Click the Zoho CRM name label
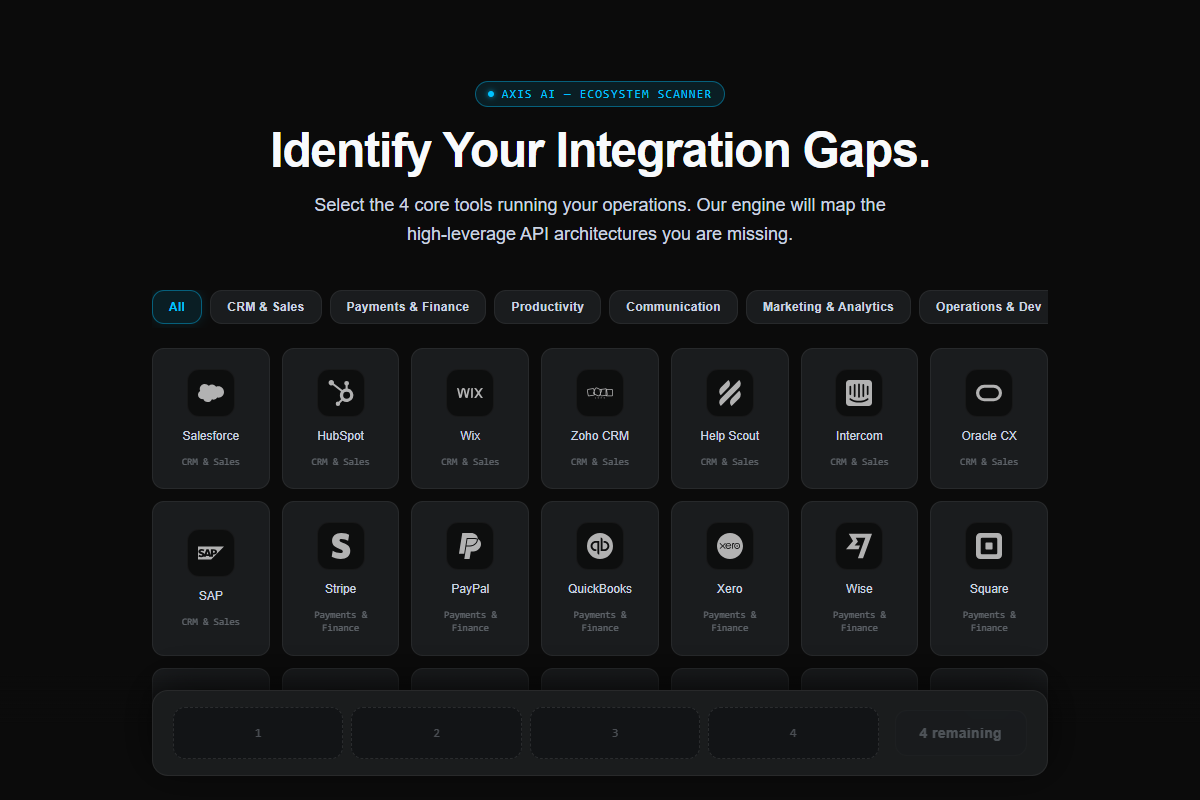The width and height of the screenshot is (1200, 800). click(x=600, y=436)
